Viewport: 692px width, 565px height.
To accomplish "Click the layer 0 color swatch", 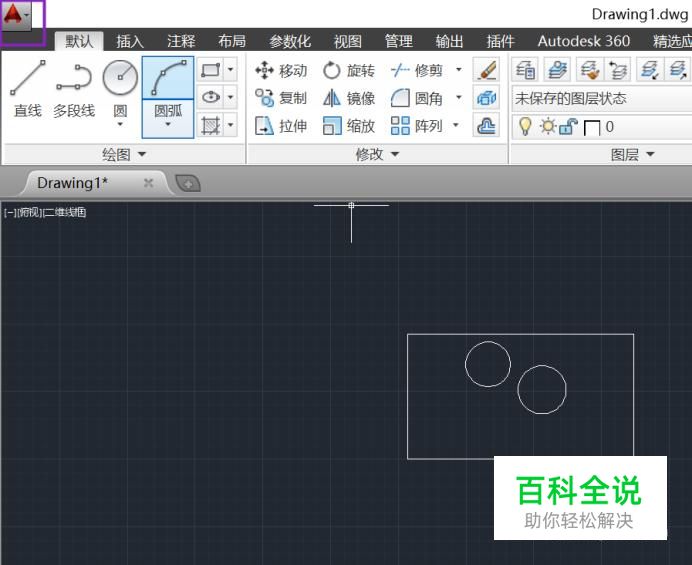I will [592, 128].
